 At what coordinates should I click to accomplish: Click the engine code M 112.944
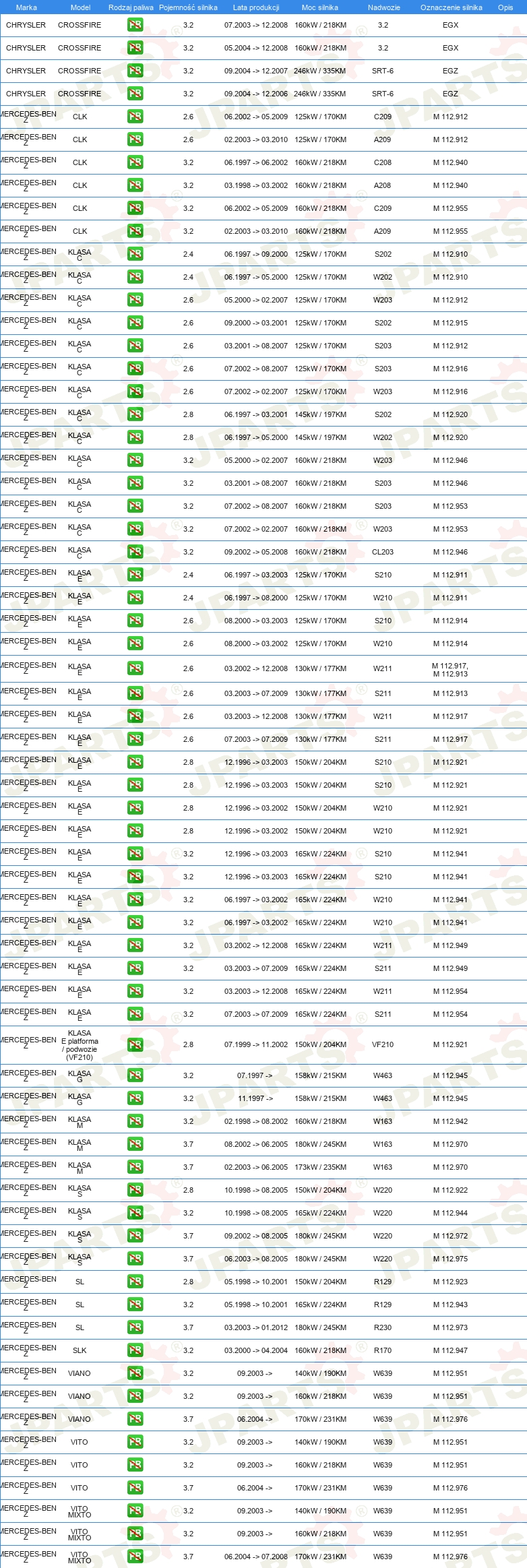coord(450,1213)
